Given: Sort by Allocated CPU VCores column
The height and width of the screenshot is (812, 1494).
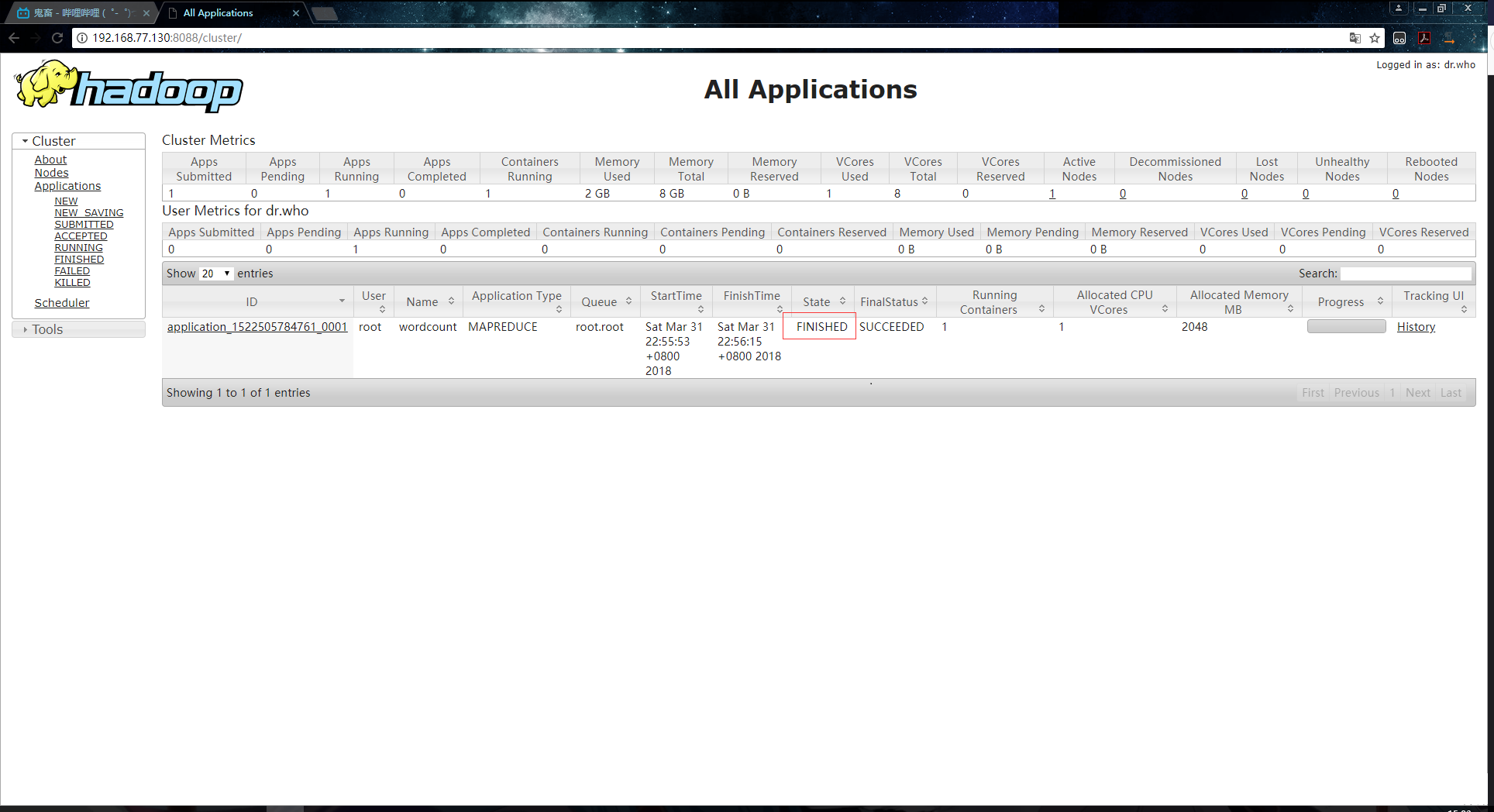Looking at the screenshot, I should point(1114,301).
